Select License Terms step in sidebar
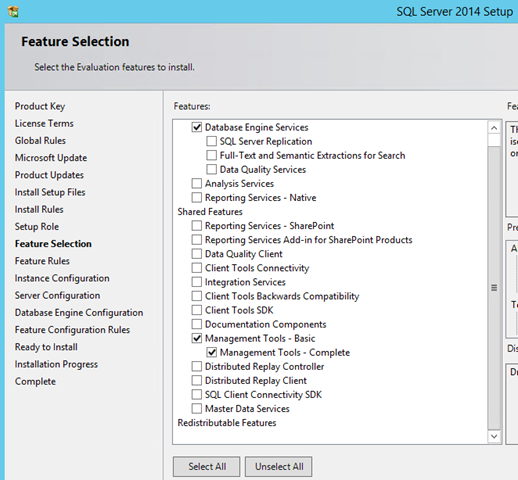518x480 pixels. (x=44, y=123)
